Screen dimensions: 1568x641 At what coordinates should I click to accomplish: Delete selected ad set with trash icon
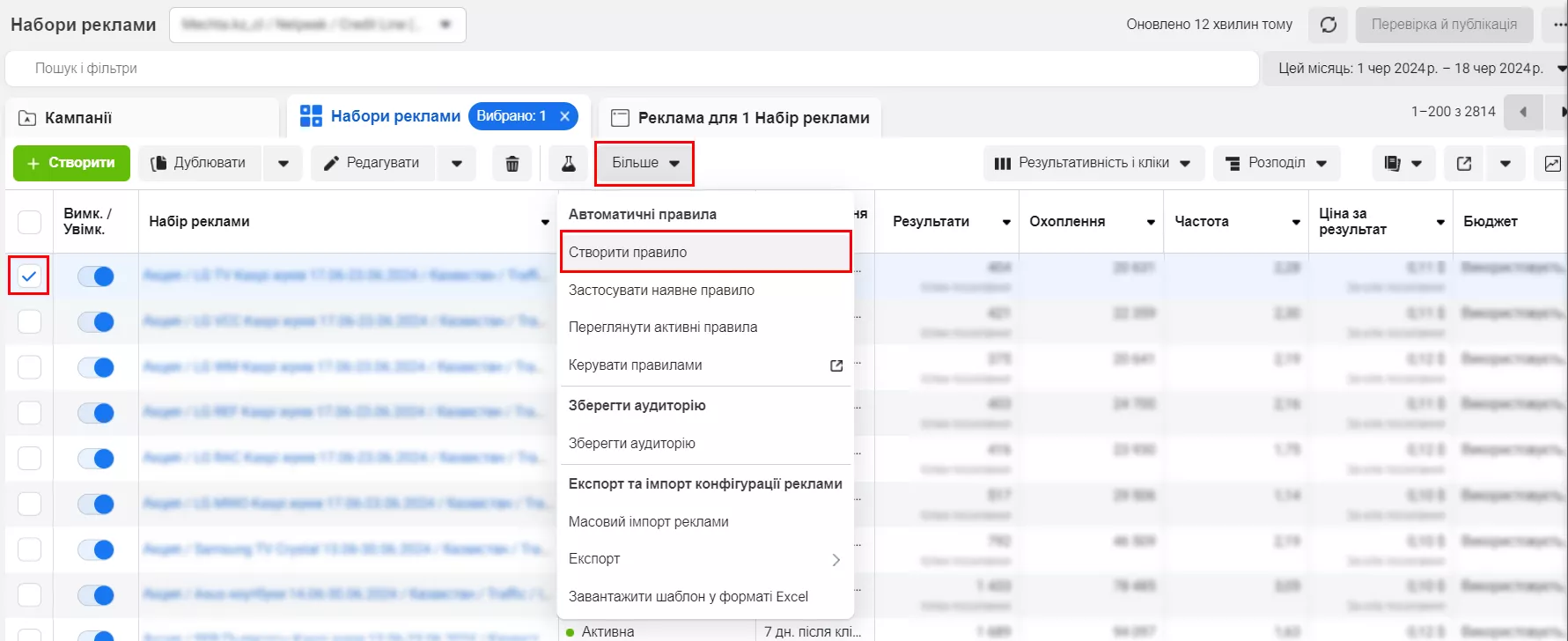pos(512,164)
